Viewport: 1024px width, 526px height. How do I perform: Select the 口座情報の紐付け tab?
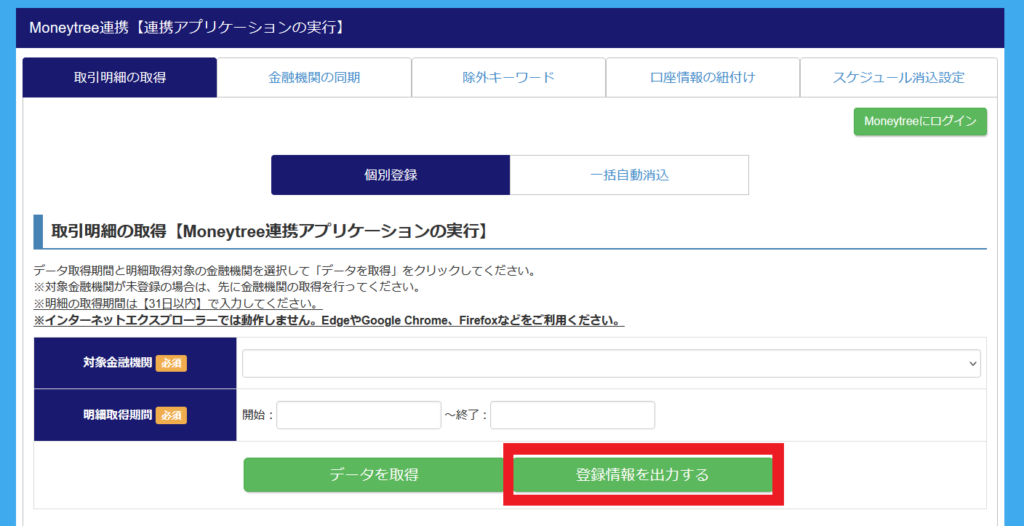coord(703,78)
